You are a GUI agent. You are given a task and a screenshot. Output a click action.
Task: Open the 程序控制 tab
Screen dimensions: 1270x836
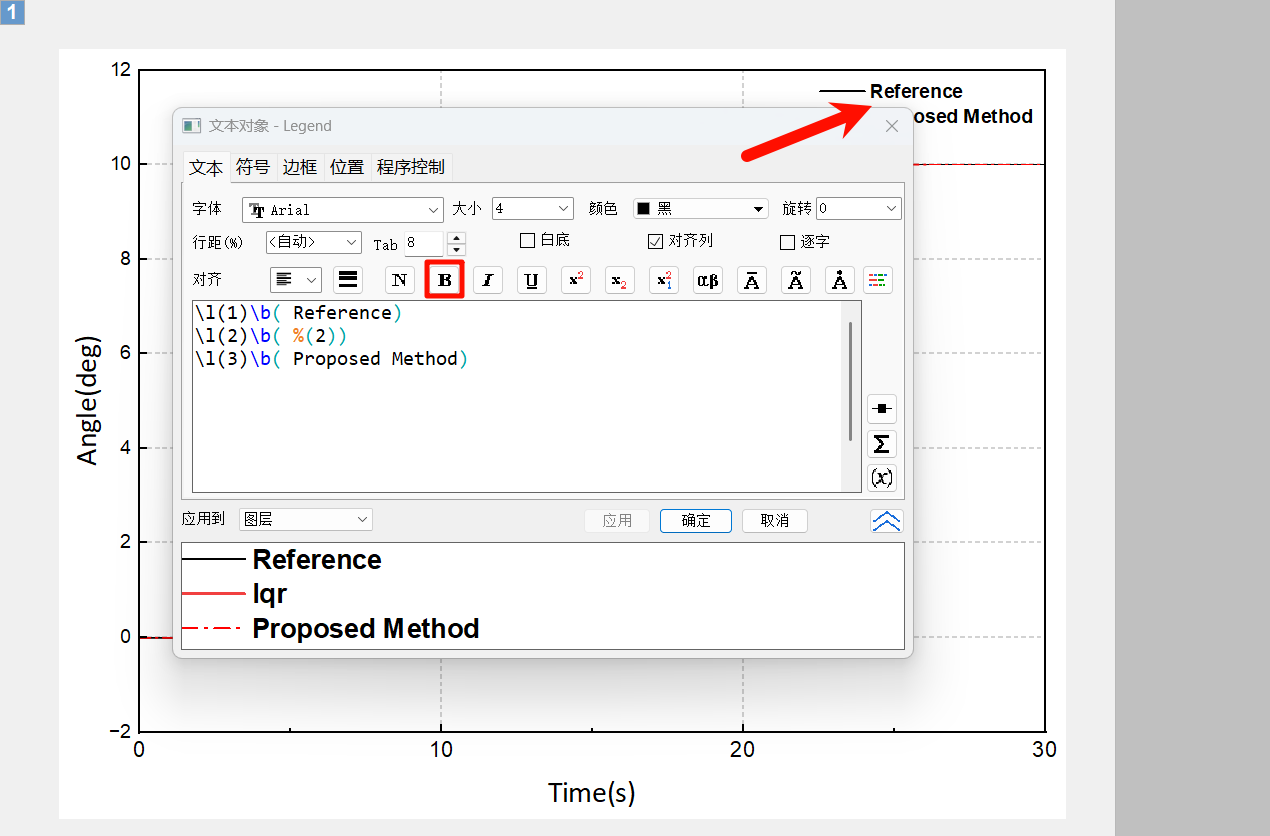(410, 167)
